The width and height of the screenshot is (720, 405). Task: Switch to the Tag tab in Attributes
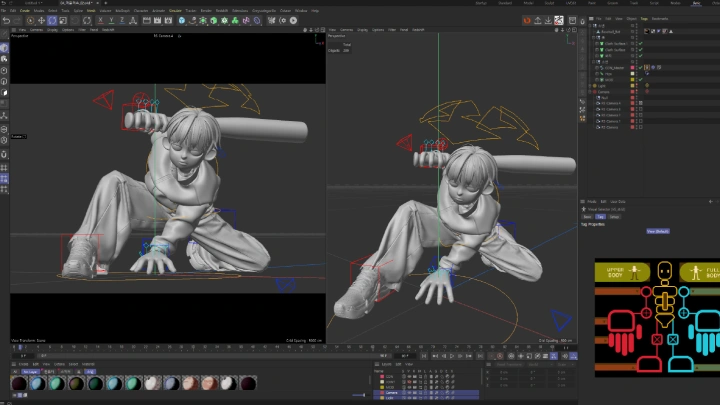coord(601,216)
